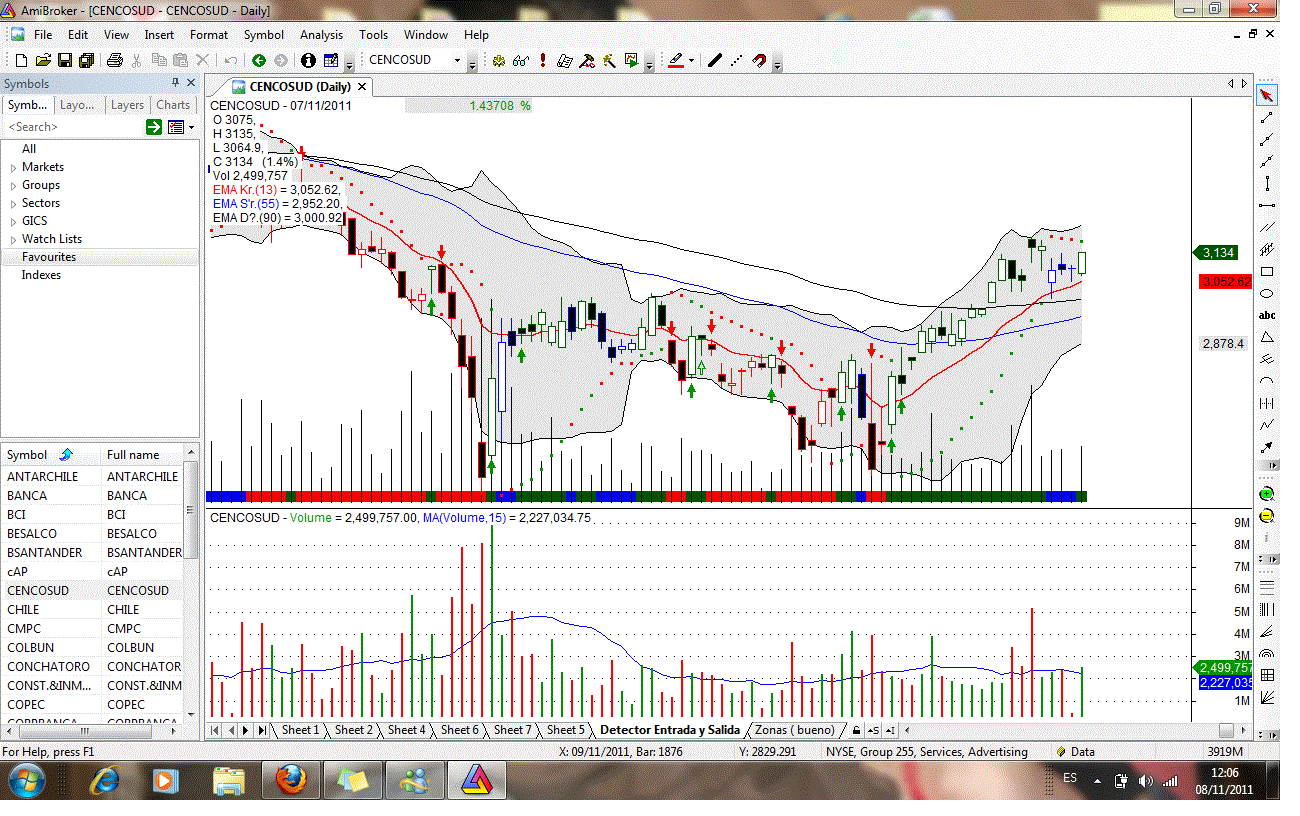Select the thick line style icon
This screenshot has height=816, width=1300.
[x=715, y=61]
